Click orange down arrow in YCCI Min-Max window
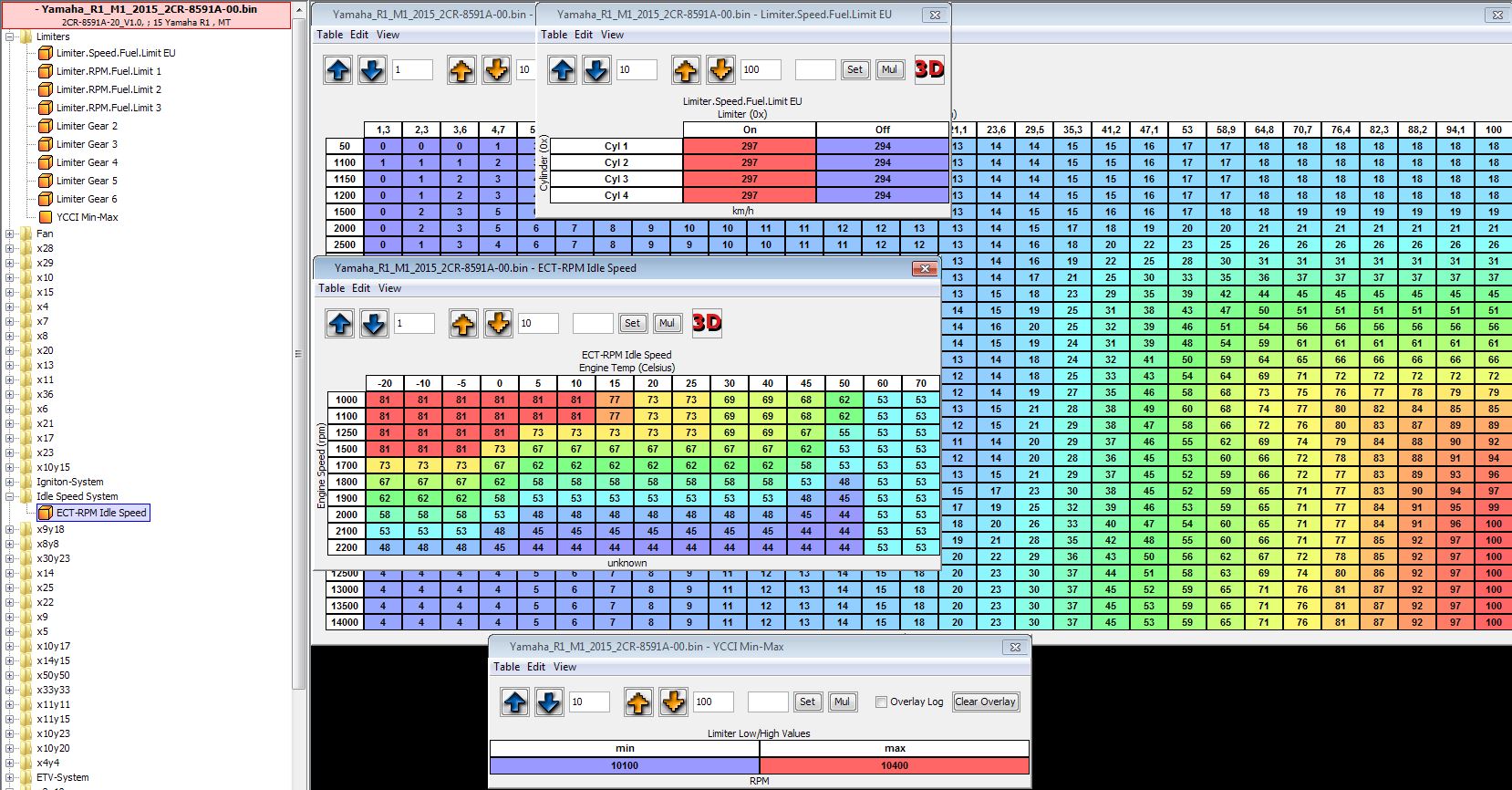 click(x=673, y=702)
